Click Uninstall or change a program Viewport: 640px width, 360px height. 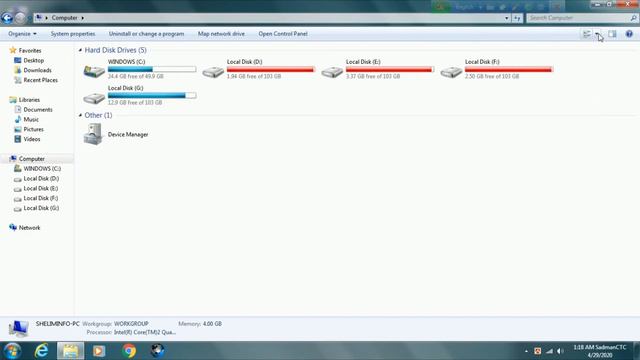[147, 34]
